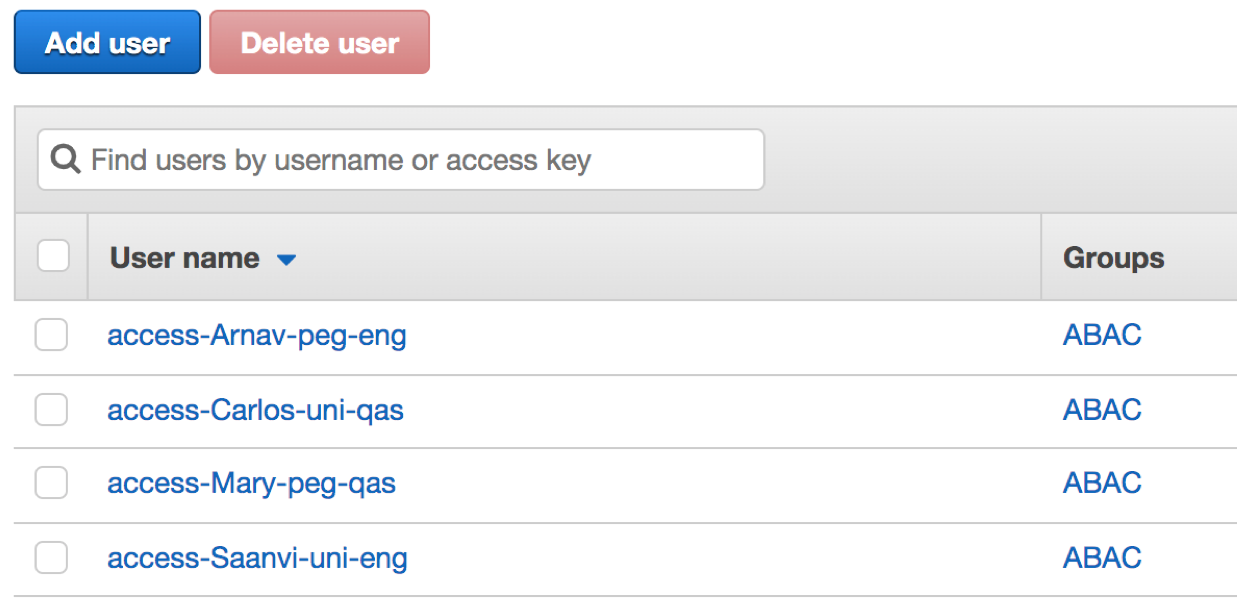Check the box next to access-Carlos-uni-qas
Viewport: 1237px width, 600px height.
51,410
